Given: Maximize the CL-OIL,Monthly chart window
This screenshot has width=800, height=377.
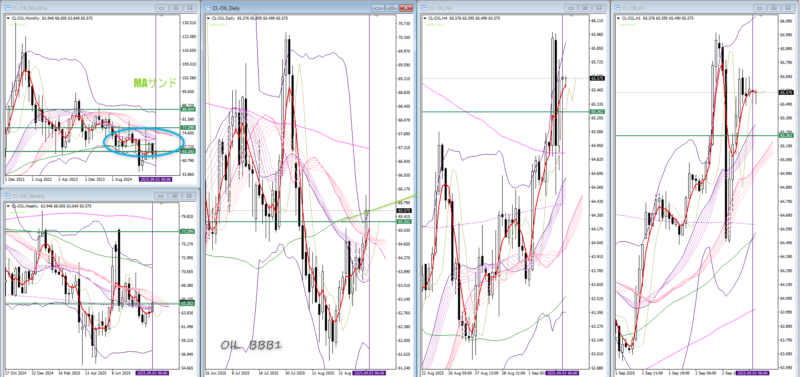Looking at the screenshot, I should tap(176, 8).
